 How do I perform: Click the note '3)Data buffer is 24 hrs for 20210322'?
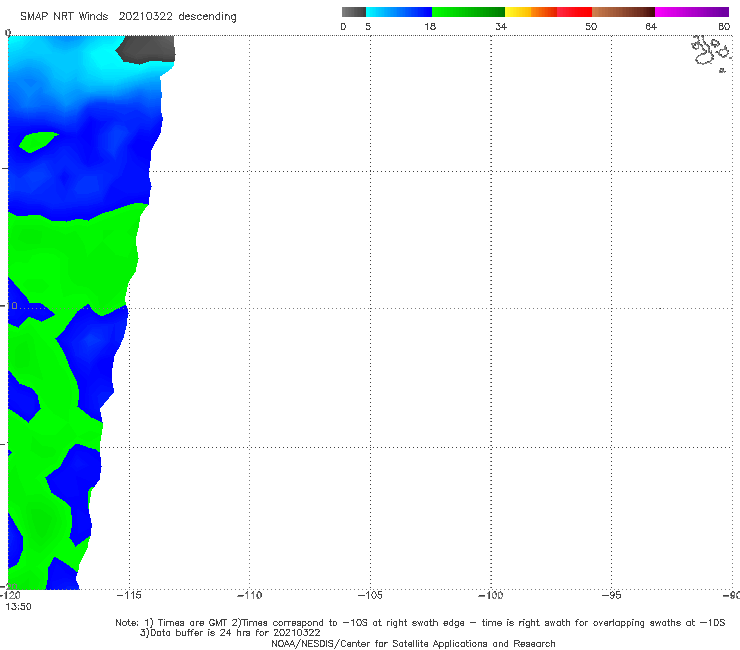point(230,633)
